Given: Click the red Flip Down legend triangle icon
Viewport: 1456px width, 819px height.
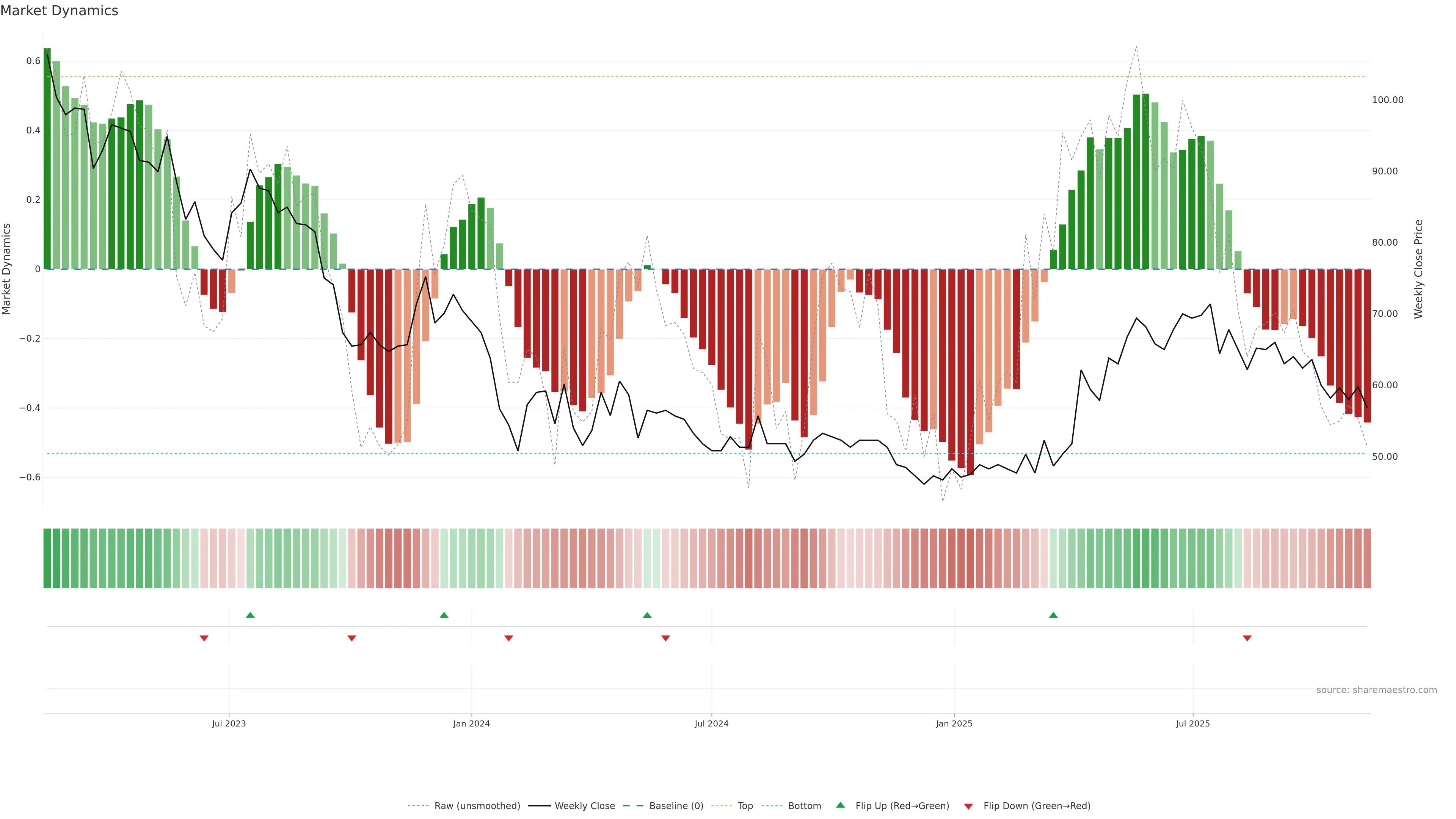Looking at the screenshot, I should pyautogui.click(x=968, y=806).
